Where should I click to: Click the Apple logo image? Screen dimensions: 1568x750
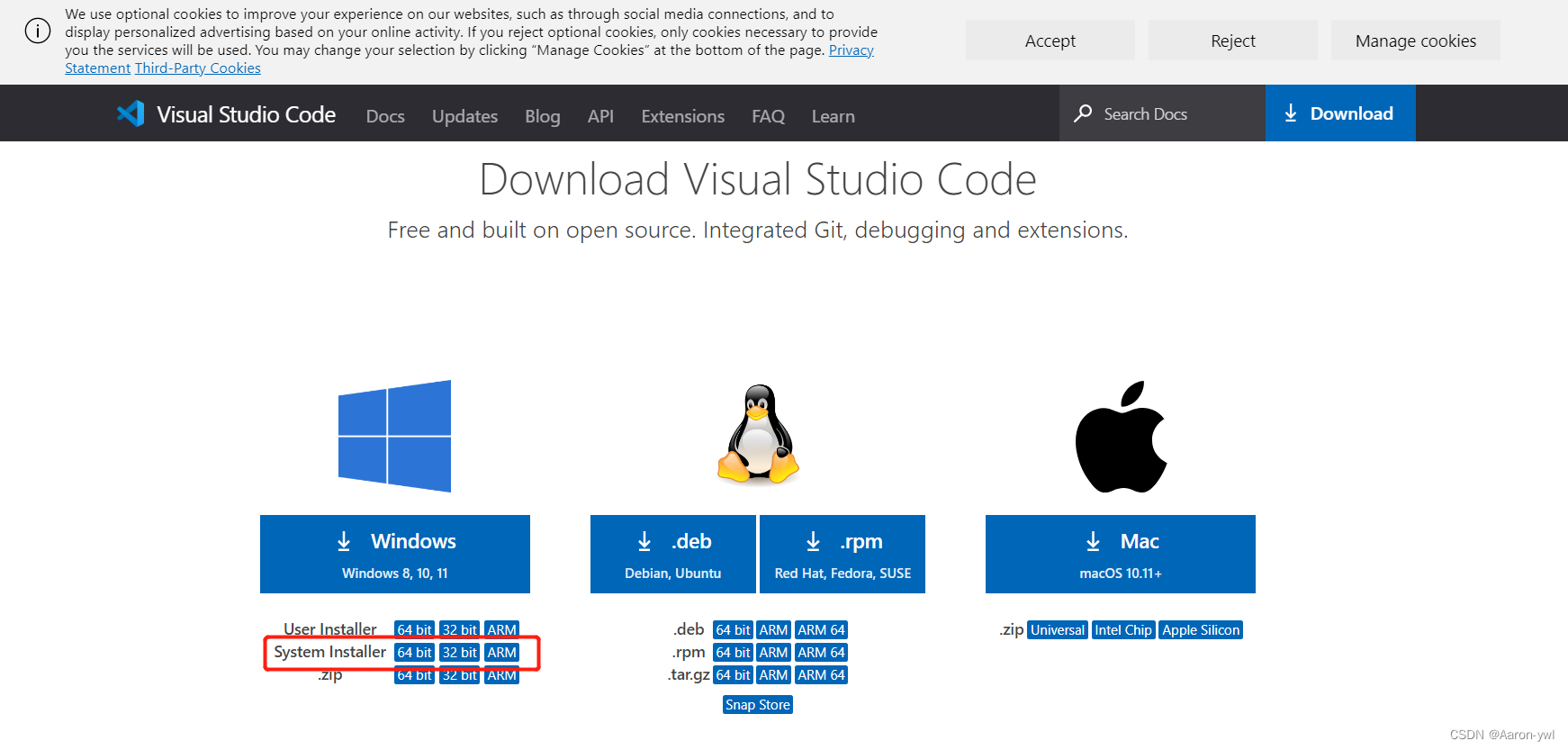coord(1121,437)
